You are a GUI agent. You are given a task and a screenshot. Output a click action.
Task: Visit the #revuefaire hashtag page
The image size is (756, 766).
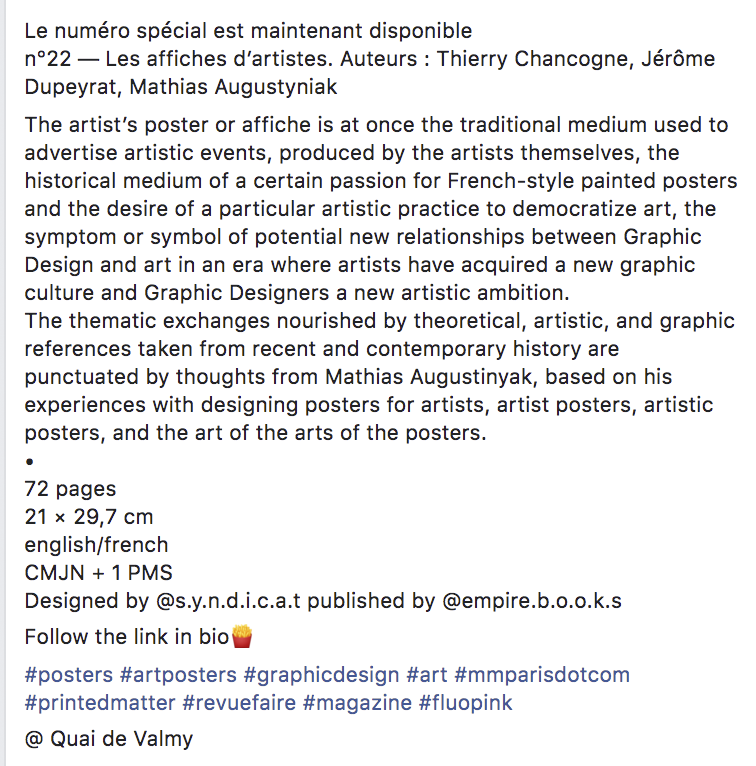239,702
